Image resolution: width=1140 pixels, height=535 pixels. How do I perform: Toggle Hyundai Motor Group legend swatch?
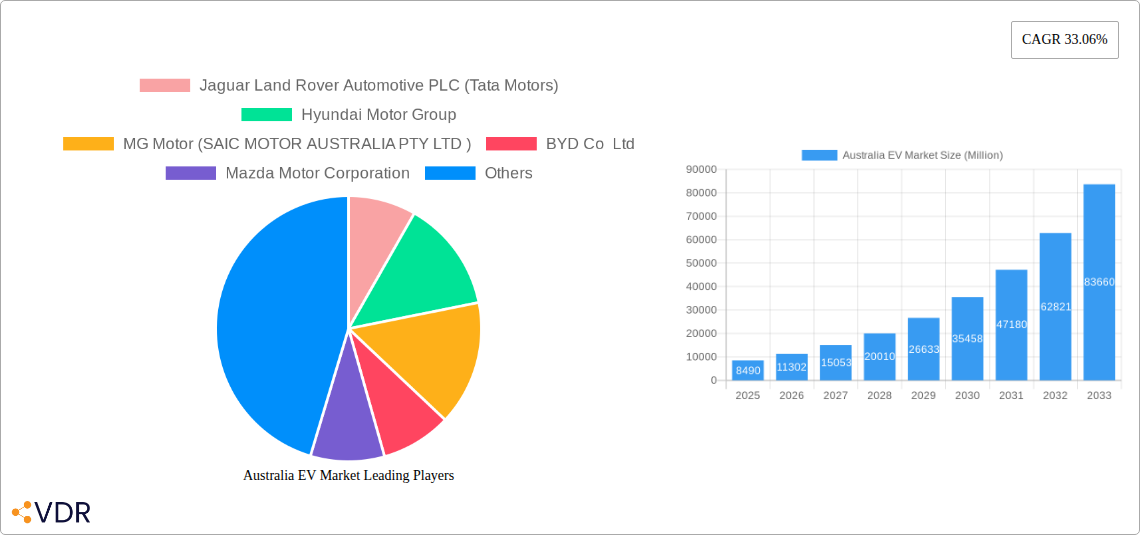266,115
